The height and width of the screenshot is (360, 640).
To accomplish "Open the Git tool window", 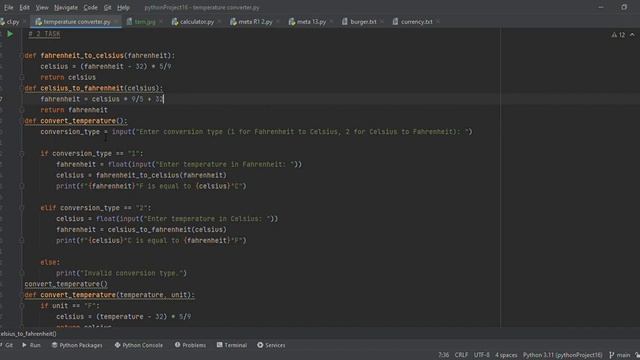I will click(x=7, y=345).
